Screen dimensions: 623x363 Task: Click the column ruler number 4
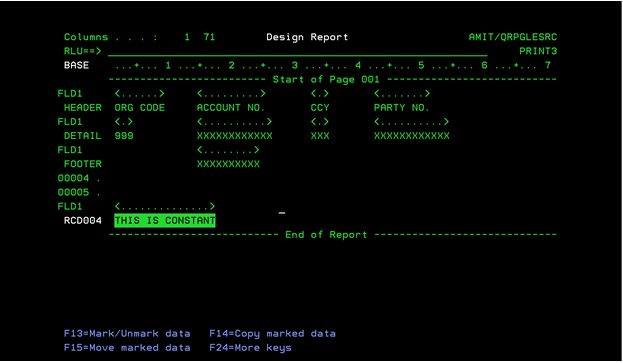coord(358,65)
